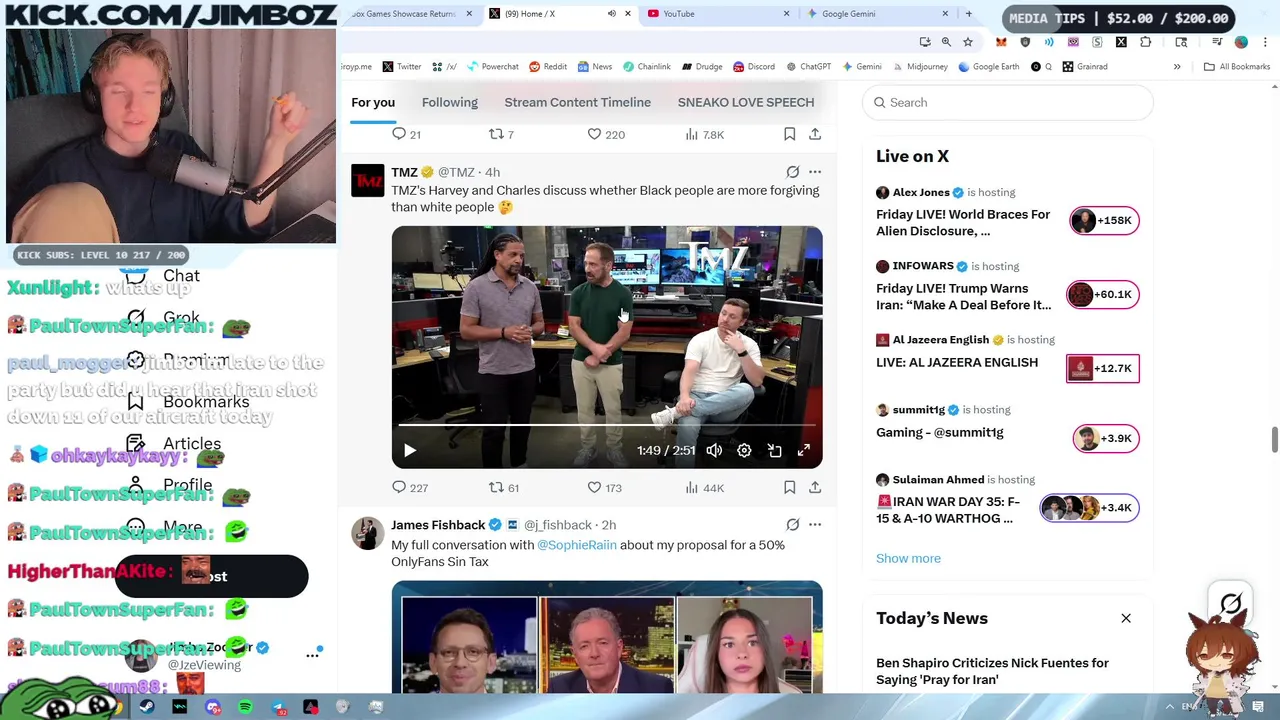The height and width of the screenshot is (720, 1280).
Task: Bookmark the post with 7.8K views
Action: 789,134
